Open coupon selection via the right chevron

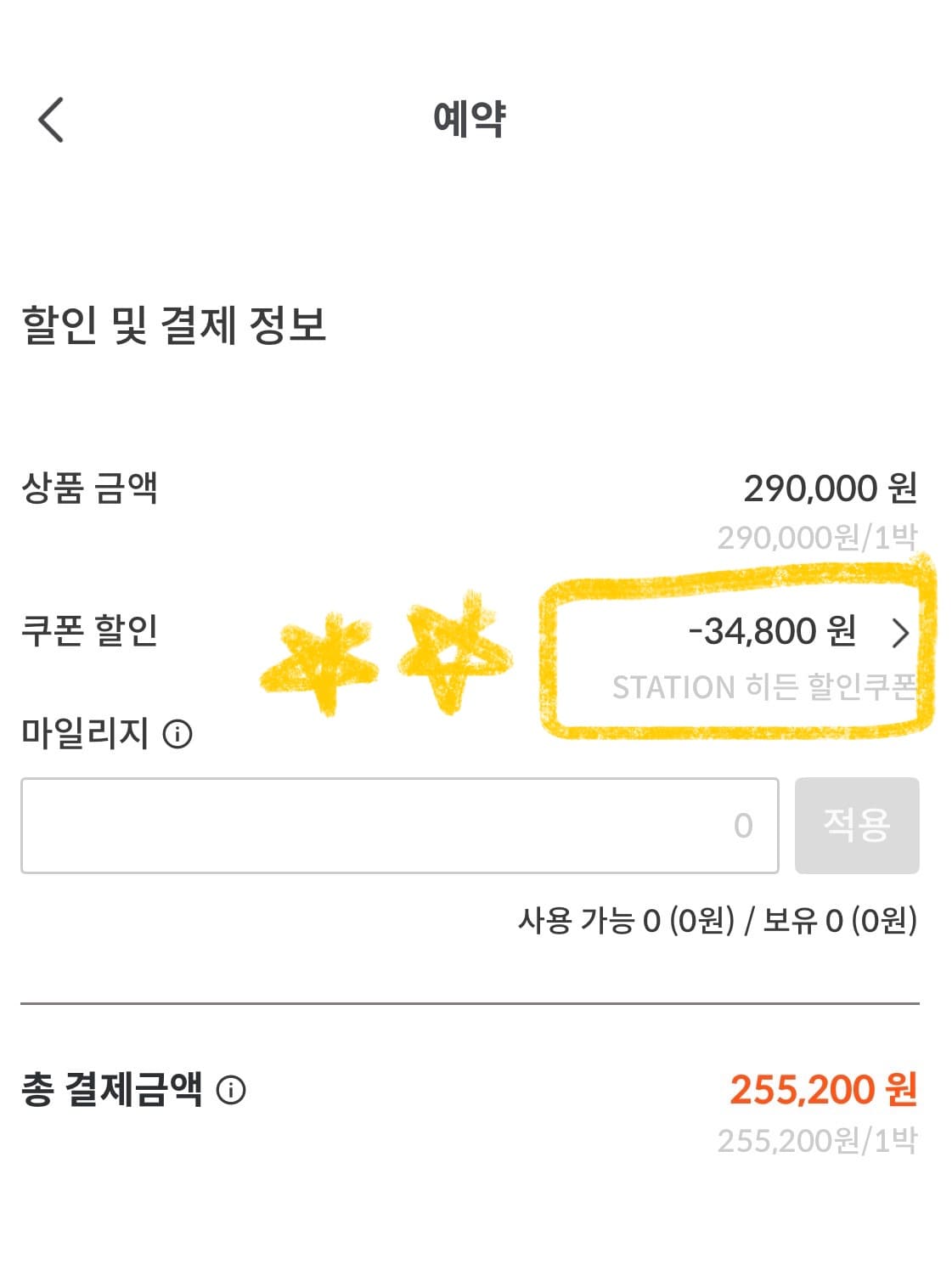(900, 633)
